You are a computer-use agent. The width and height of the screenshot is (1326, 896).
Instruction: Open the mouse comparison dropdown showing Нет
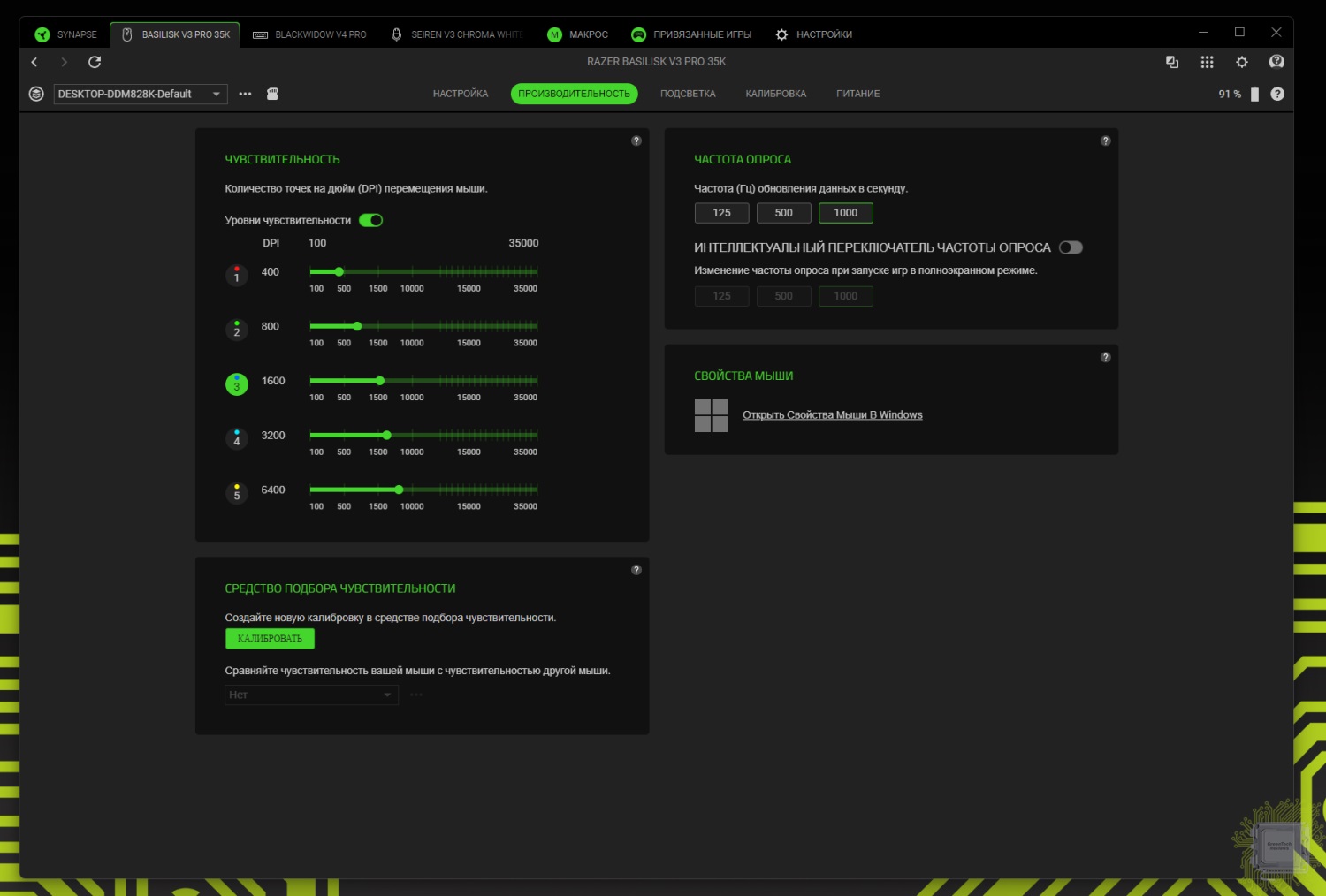click(311, 695)
